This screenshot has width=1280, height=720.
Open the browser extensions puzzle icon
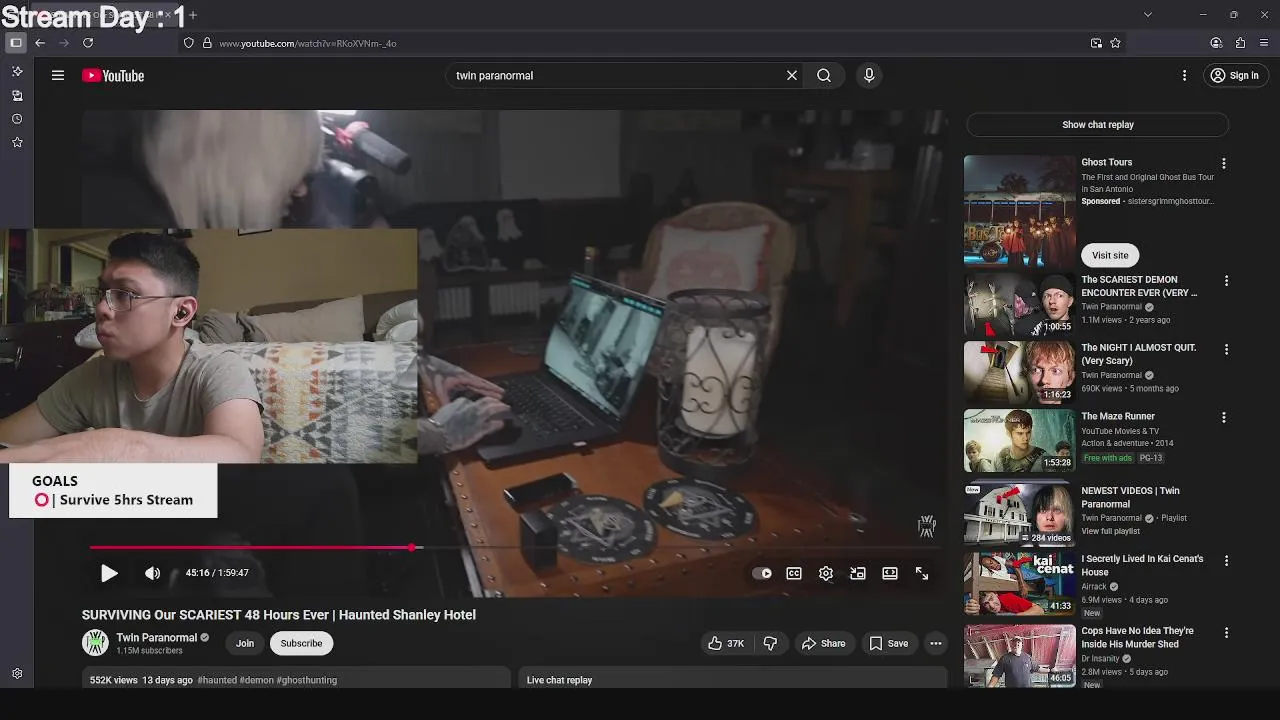(1240, 43)
